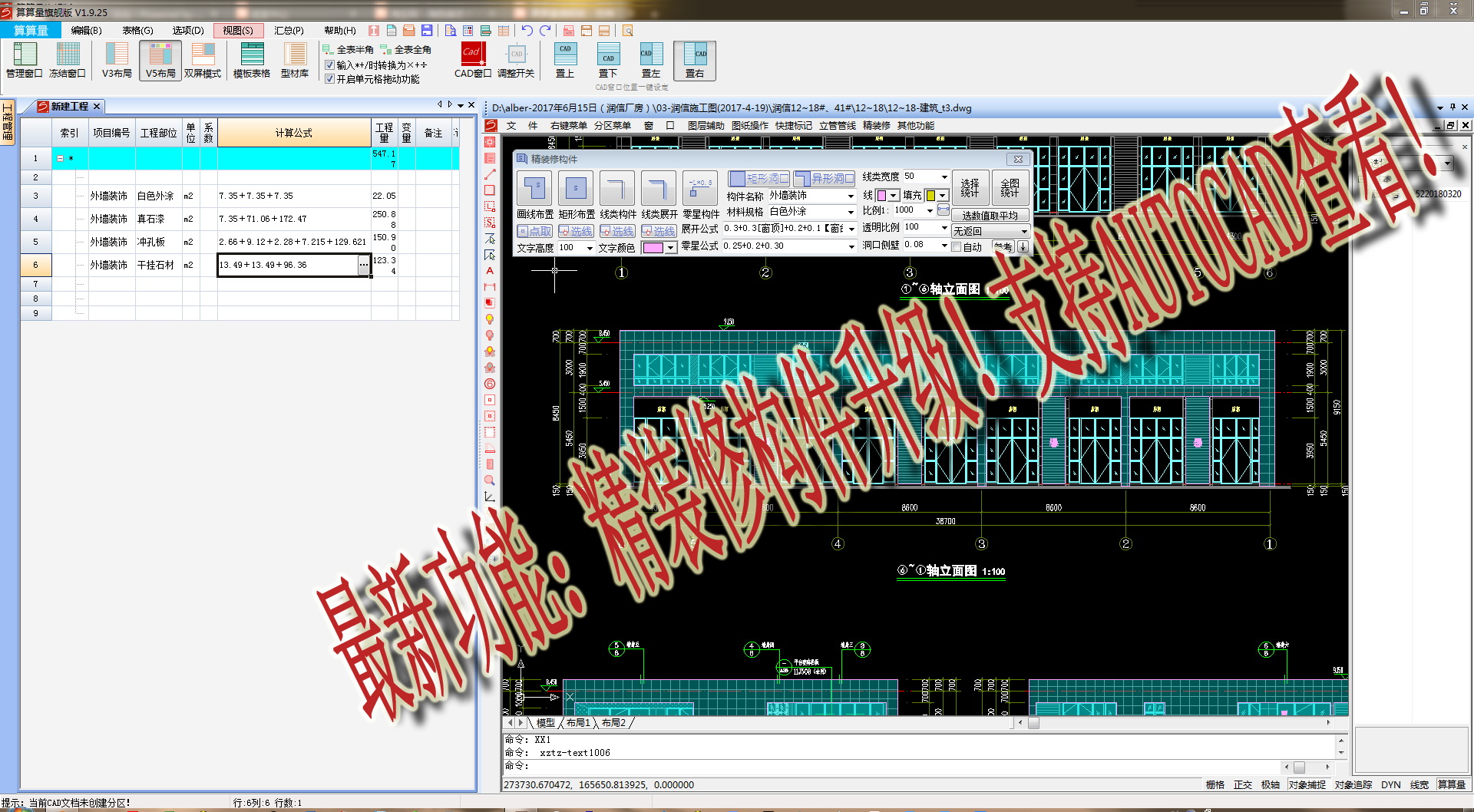This screenshot has width=1474, height=812.
Task: Expand the 零星公式 formula dropdown
Action: 851,246
